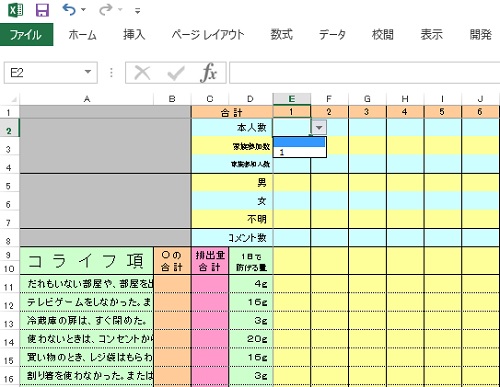Open the 表示 ribbon tab
Viewport: 500px width, 387px height.
(432, 34)
